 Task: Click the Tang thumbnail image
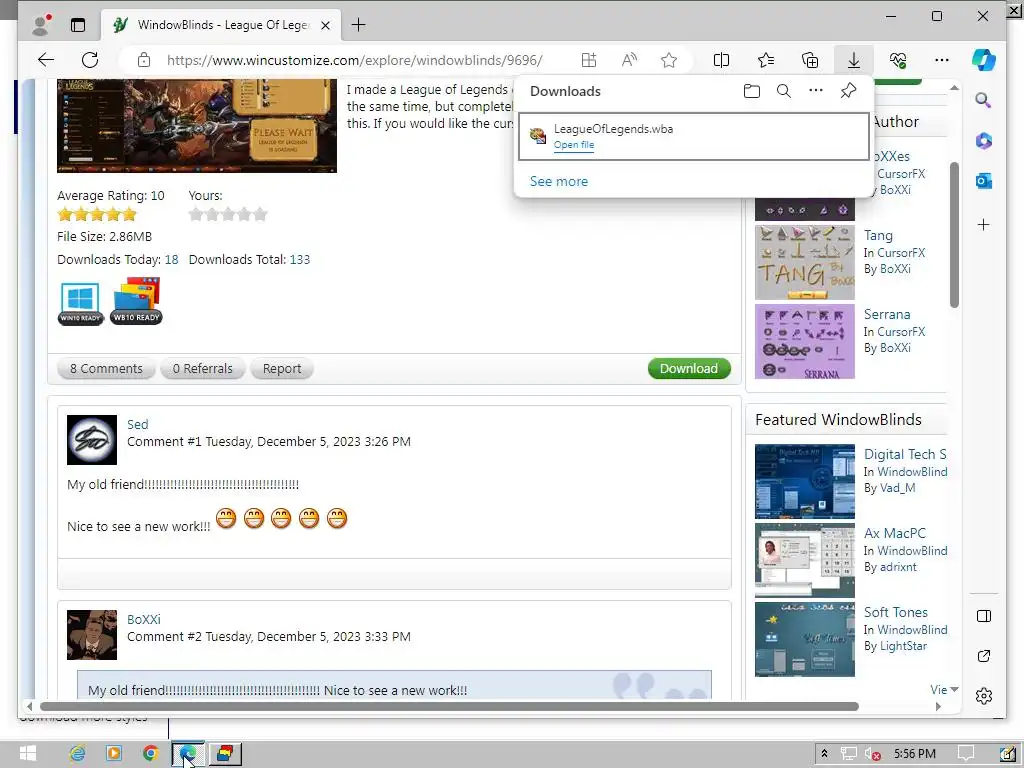click(x=805, y=263)
